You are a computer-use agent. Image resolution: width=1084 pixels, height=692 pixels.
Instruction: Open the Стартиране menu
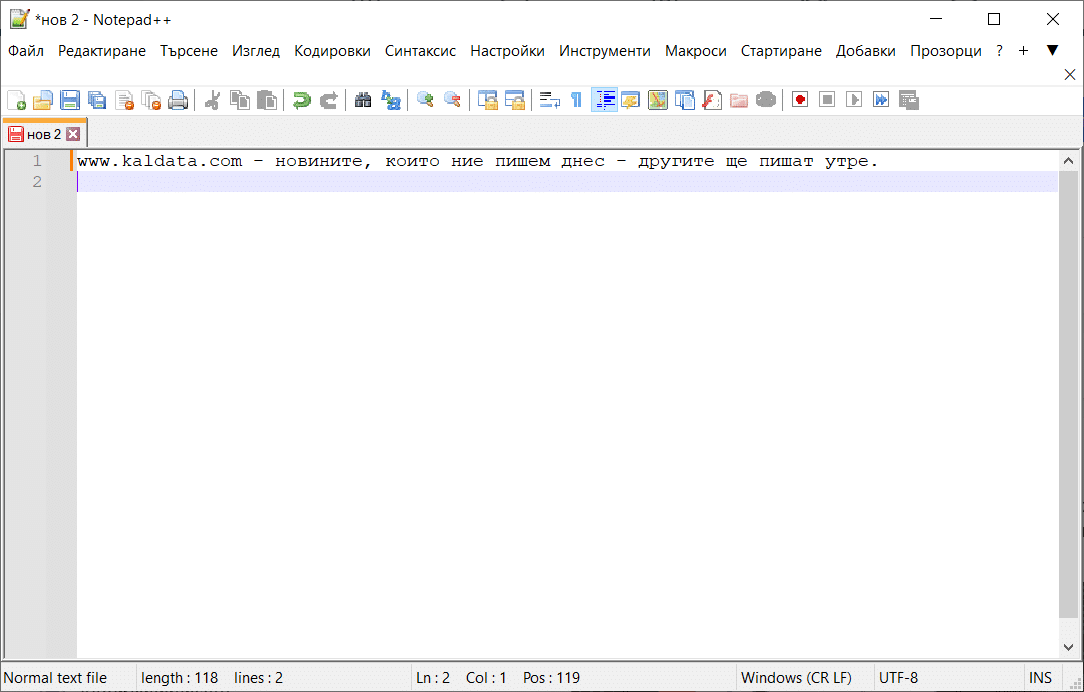[x=781, y=51]
